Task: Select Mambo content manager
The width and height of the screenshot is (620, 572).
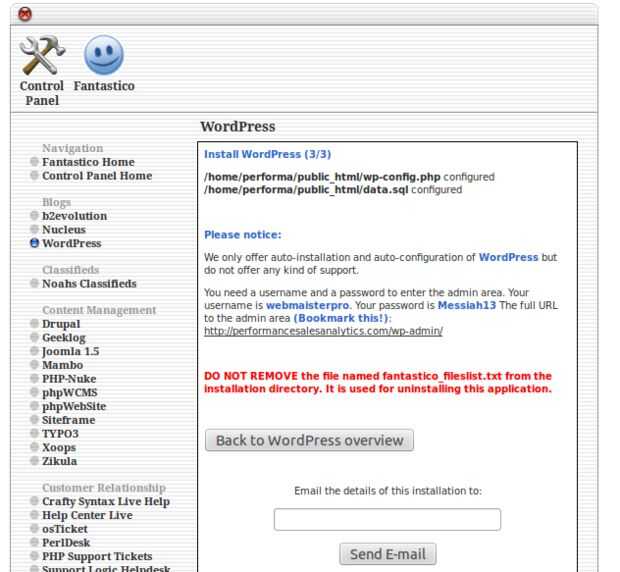Action: coord(62,365)
